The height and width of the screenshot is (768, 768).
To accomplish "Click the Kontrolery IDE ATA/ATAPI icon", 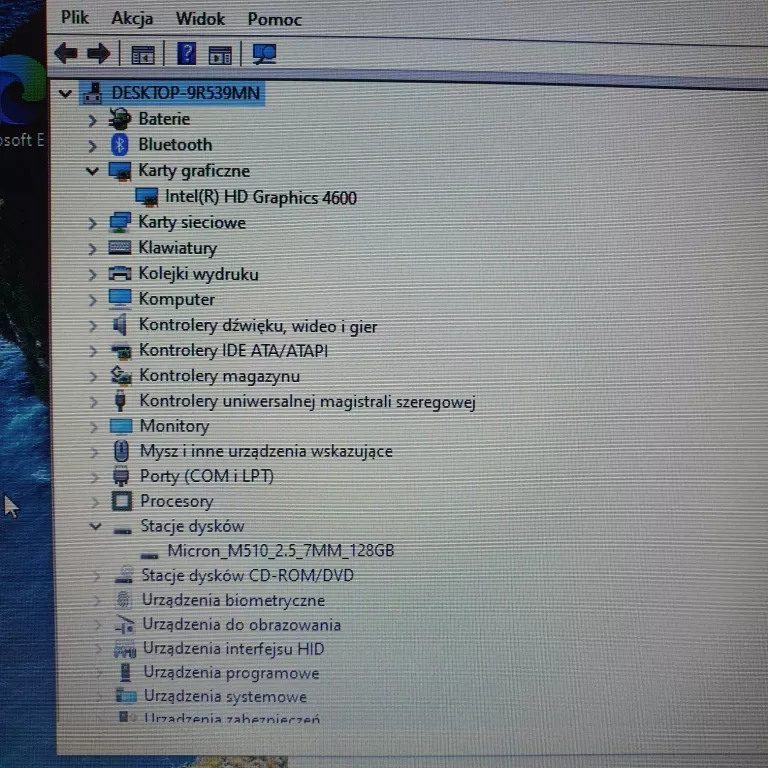I will point(121,351).
